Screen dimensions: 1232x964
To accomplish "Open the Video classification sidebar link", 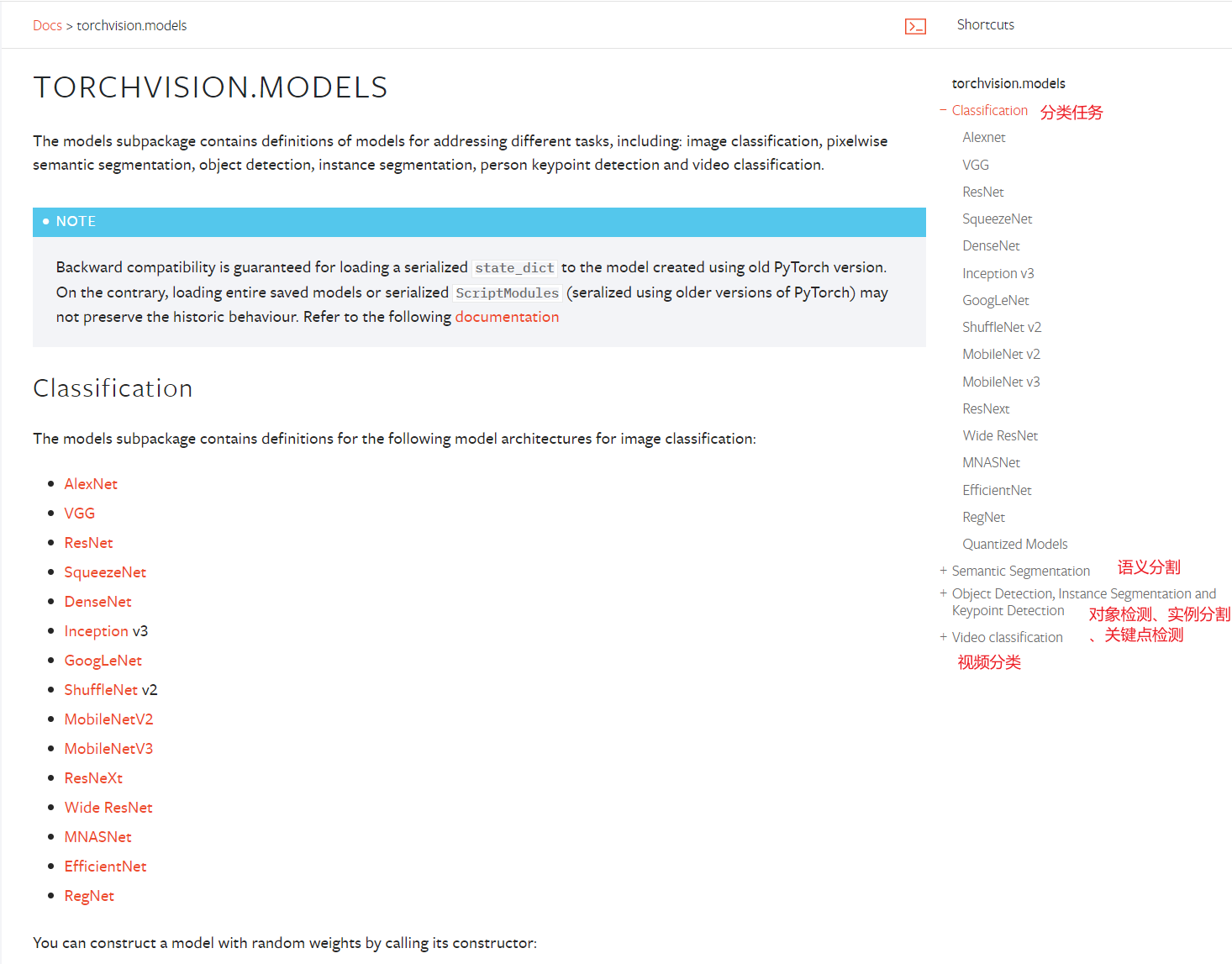I will click(1008, 637).
